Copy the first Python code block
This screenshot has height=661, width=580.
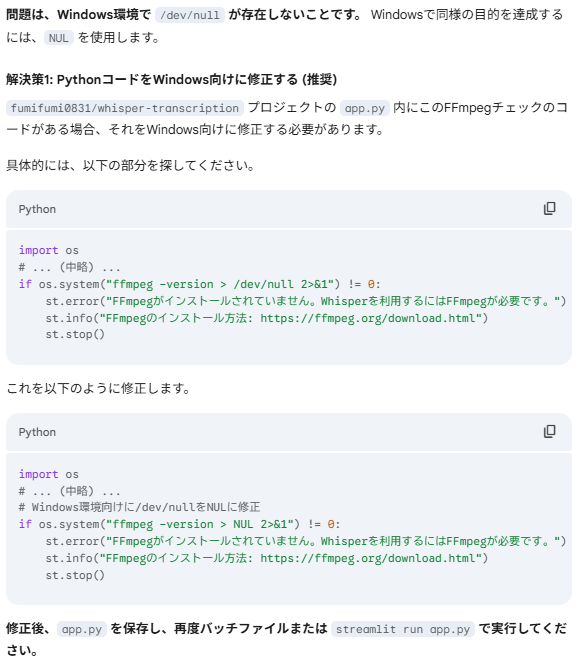[x=549, y=209]
